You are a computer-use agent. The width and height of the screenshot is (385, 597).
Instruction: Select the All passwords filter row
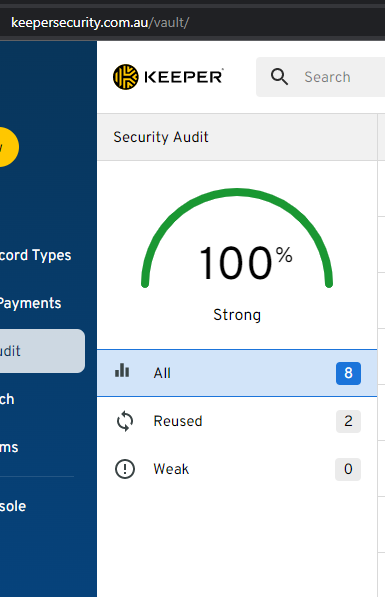pyautogui.click(x=237, y=373)
